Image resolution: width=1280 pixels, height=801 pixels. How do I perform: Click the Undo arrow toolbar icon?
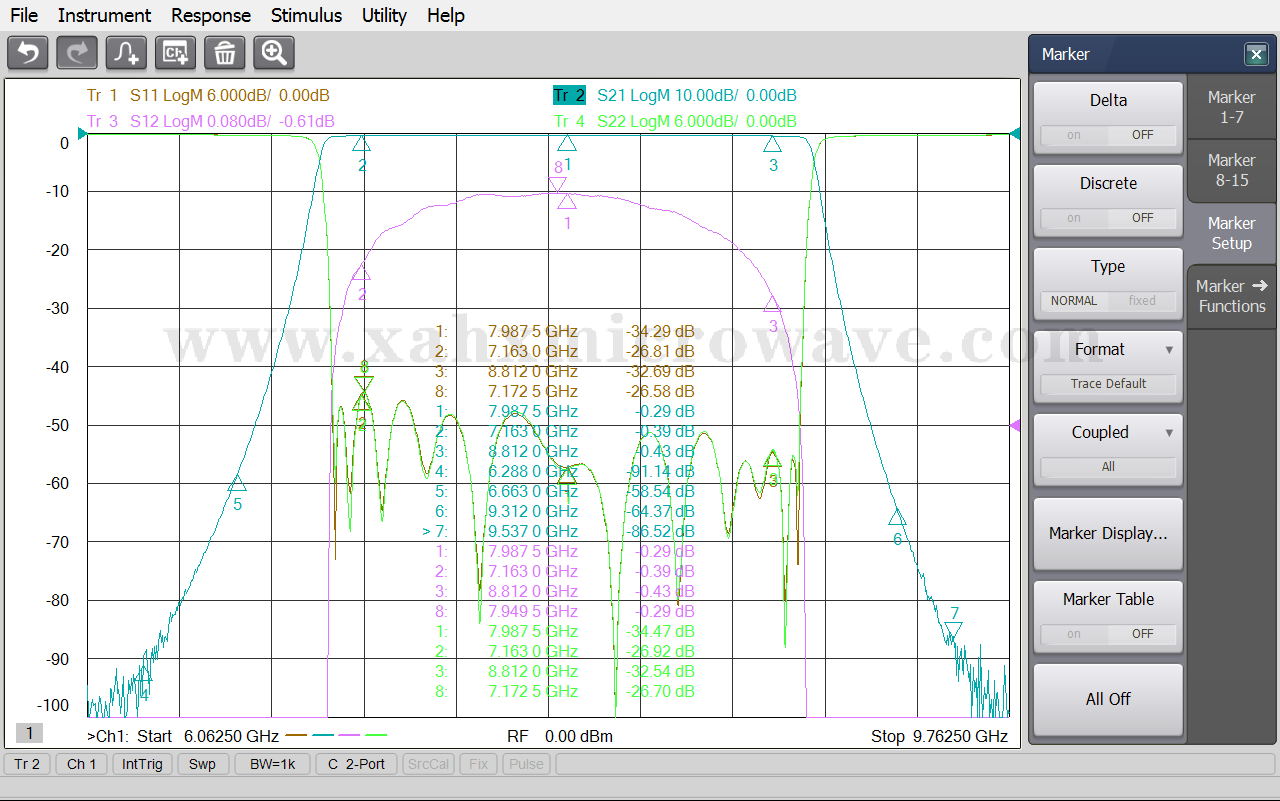(28, 53)
